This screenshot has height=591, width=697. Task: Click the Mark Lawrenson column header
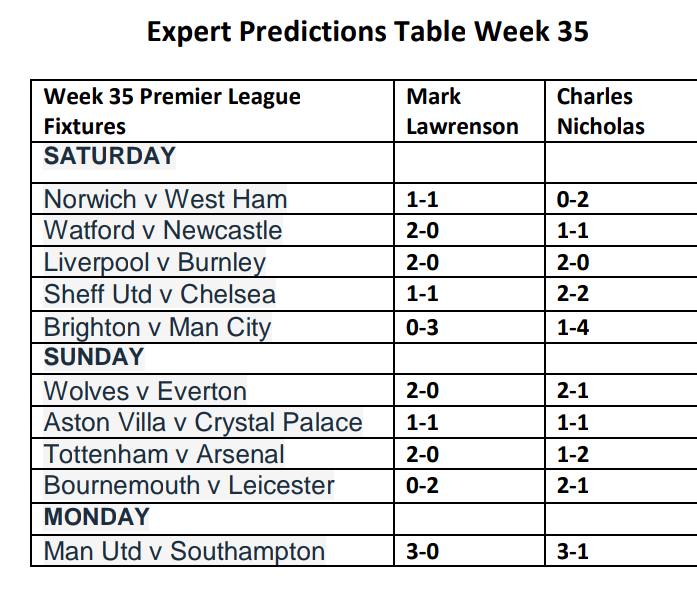pos(462,111)
